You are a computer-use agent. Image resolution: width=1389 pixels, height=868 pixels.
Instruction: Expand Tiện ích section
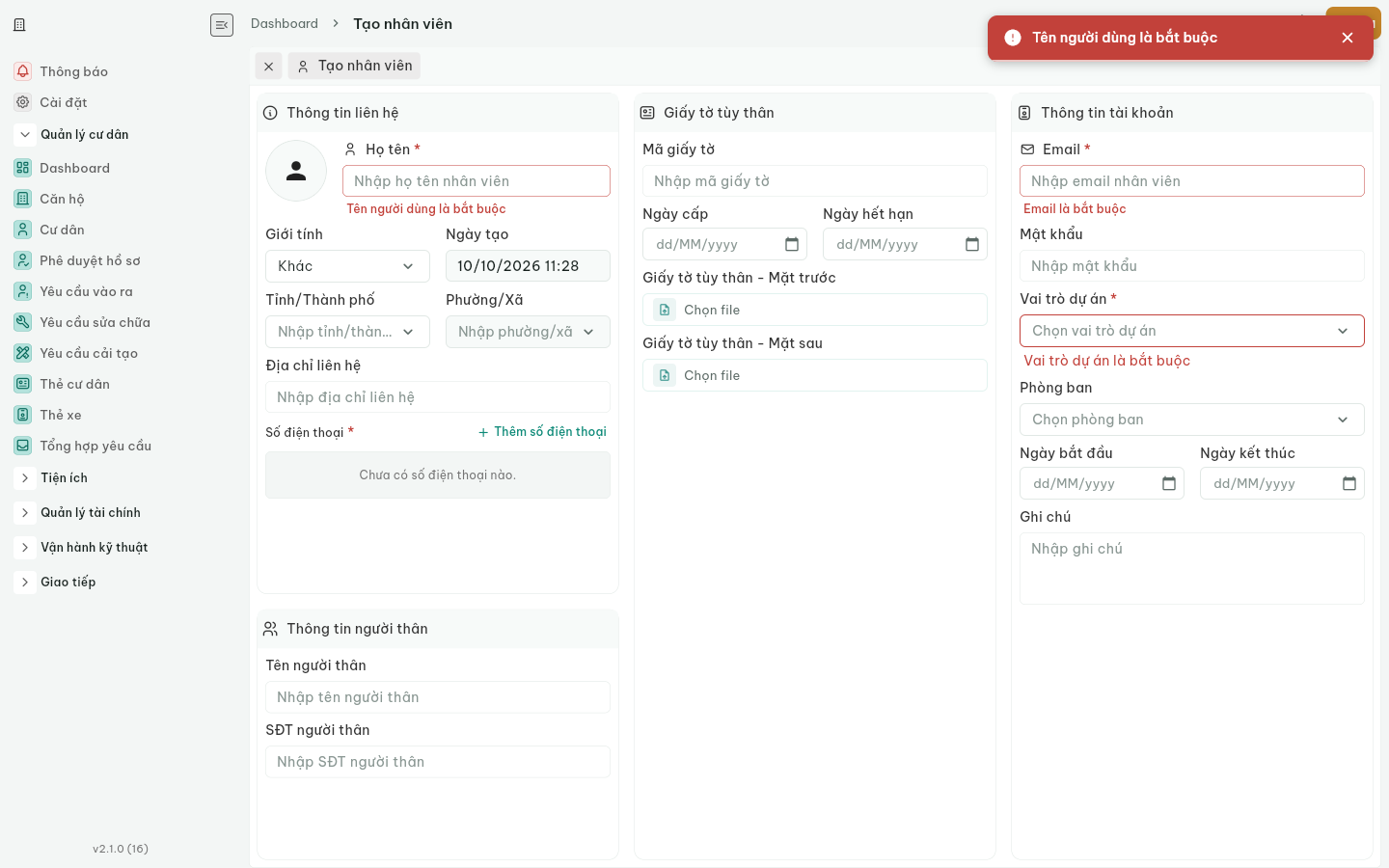[x=25, y=478]
